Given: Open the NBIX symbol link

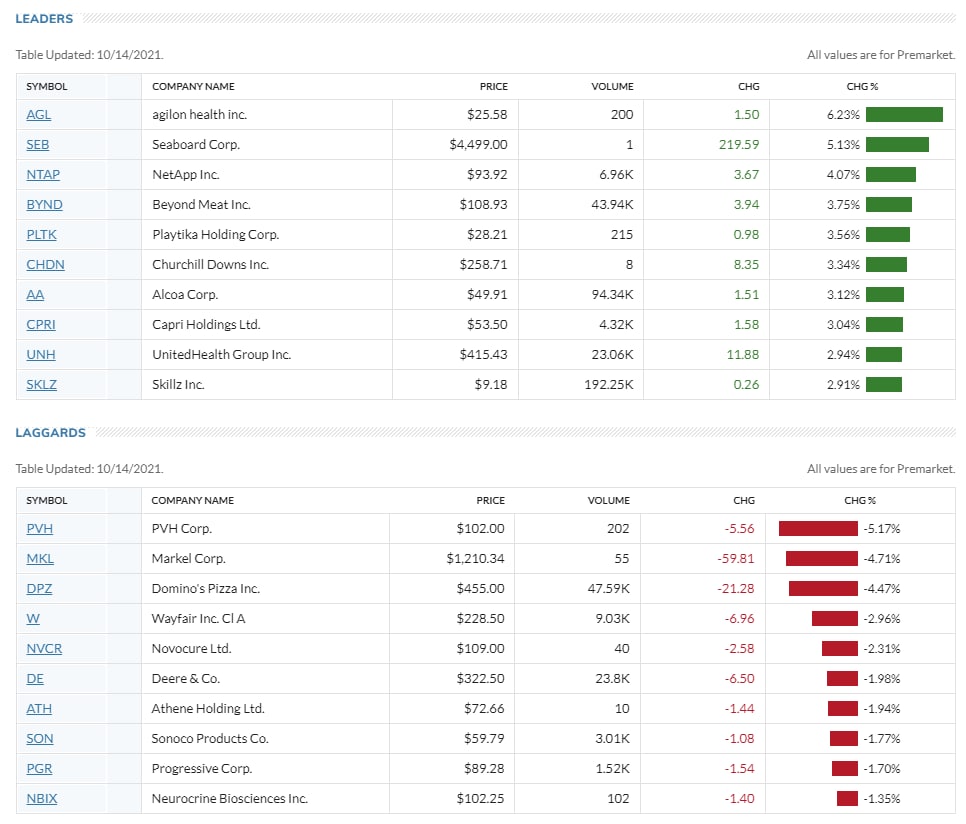Looking at the screenshot, I should (41, 799).
